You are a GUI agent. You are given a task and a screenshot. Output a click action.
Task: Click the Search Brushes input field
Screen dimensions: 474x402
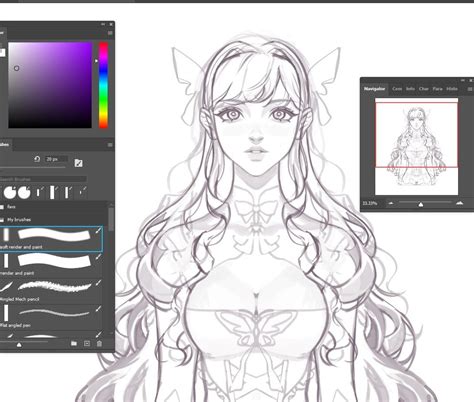point(43,179)
